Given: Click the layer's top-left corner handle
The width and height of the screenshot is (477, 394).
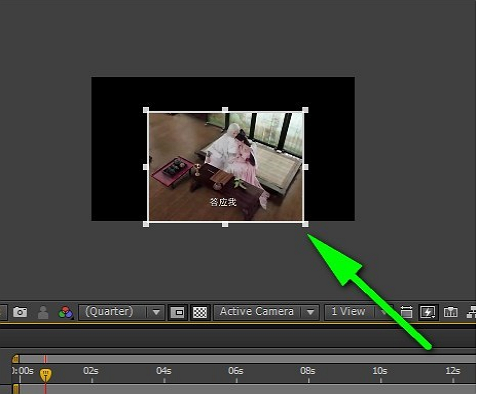Looking at the screenshot, I should (x=146, y=110).
